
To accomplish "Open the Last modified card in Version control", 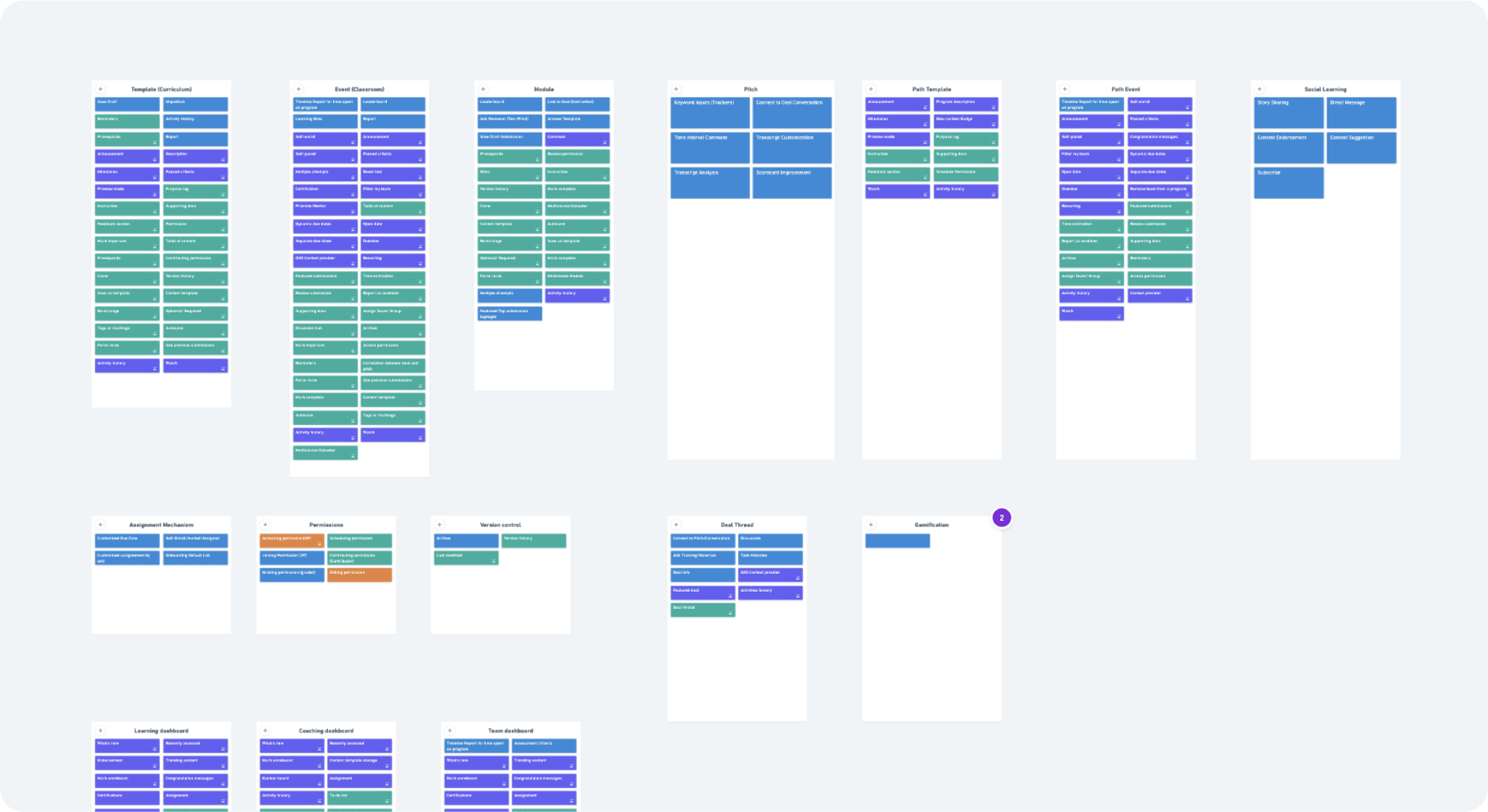I will (x=466, y=558).
